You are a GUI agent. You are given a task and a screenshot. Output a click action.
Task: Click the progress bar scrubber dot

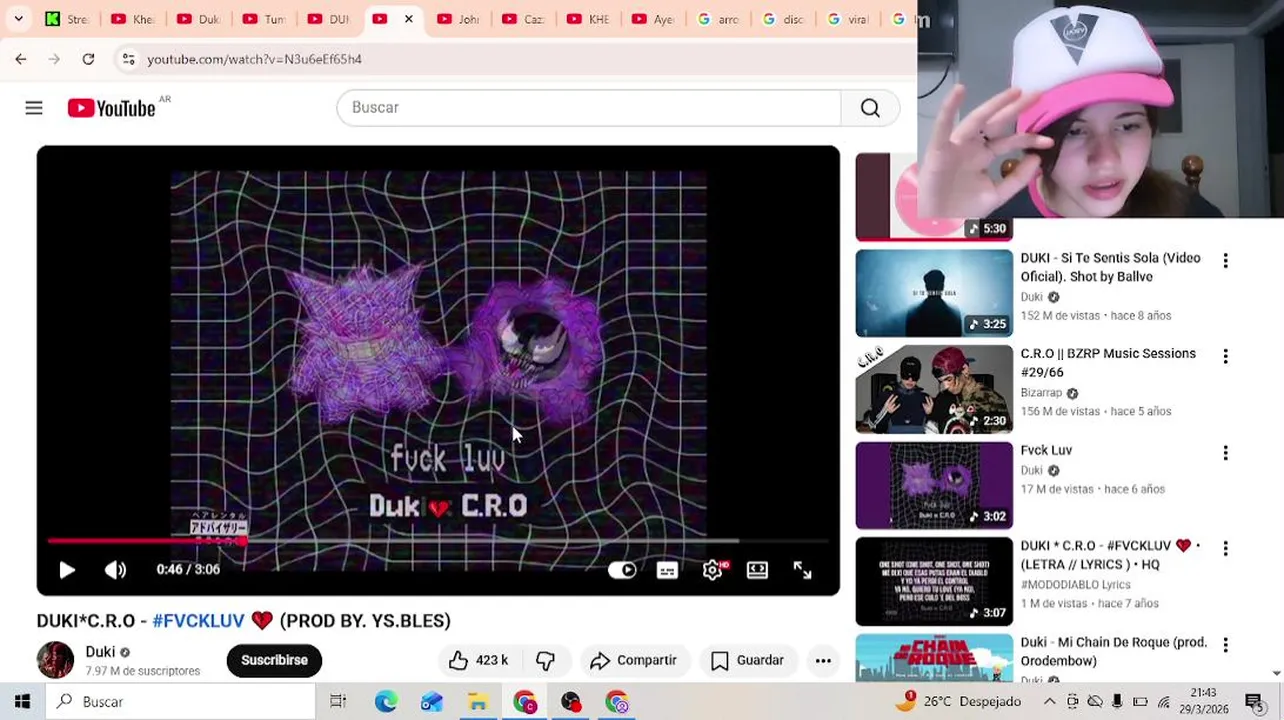click(241, 541)
